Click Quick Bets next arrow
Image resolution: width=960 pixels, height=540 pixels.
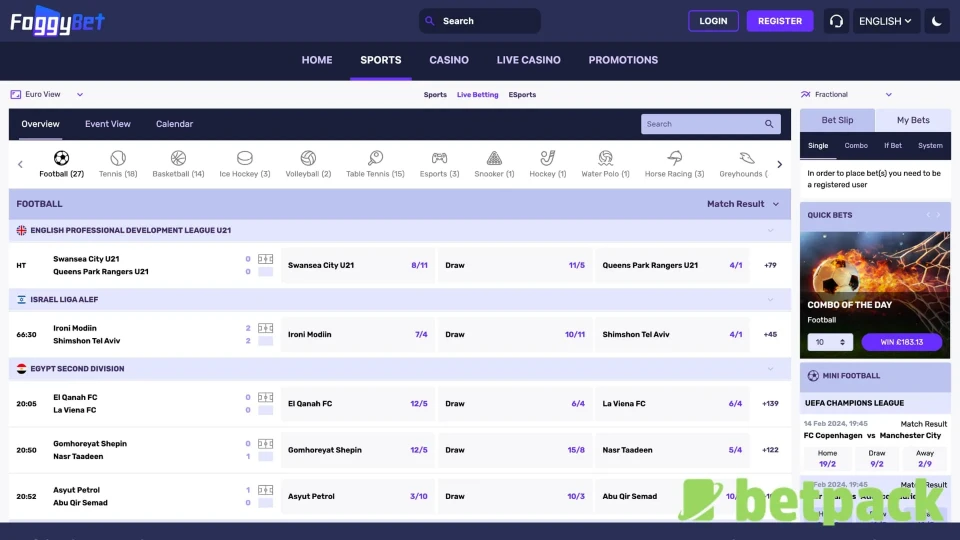[939, 215]
